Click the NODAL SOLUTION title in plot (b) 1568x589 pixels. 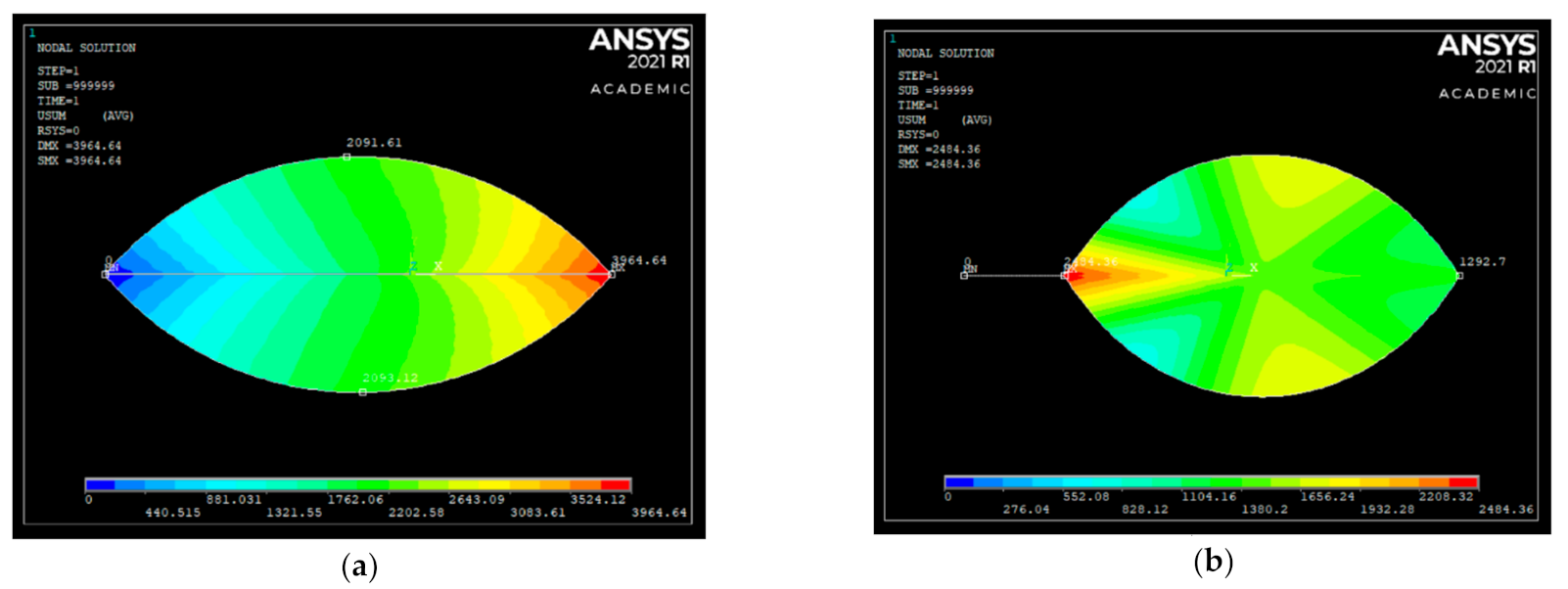[945, 53]
